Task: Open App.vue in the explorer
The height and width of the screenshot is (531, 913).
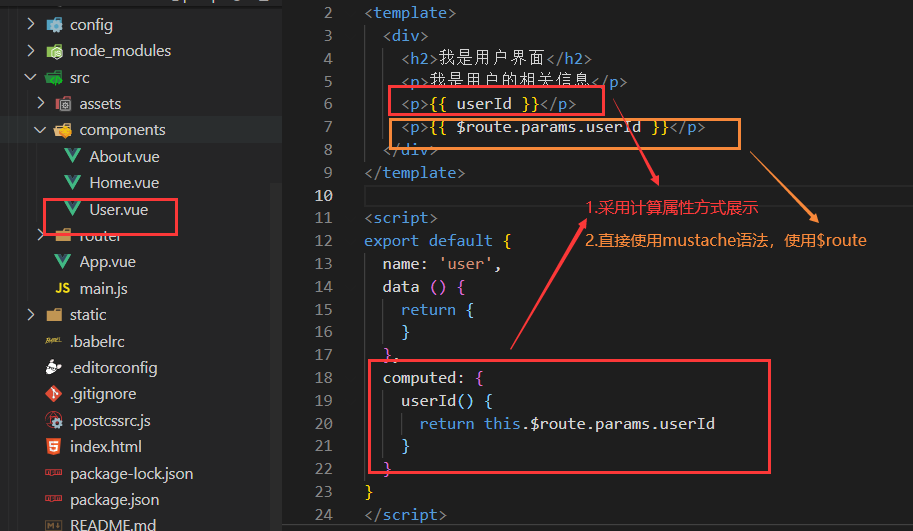Action: tap(108, 262)
